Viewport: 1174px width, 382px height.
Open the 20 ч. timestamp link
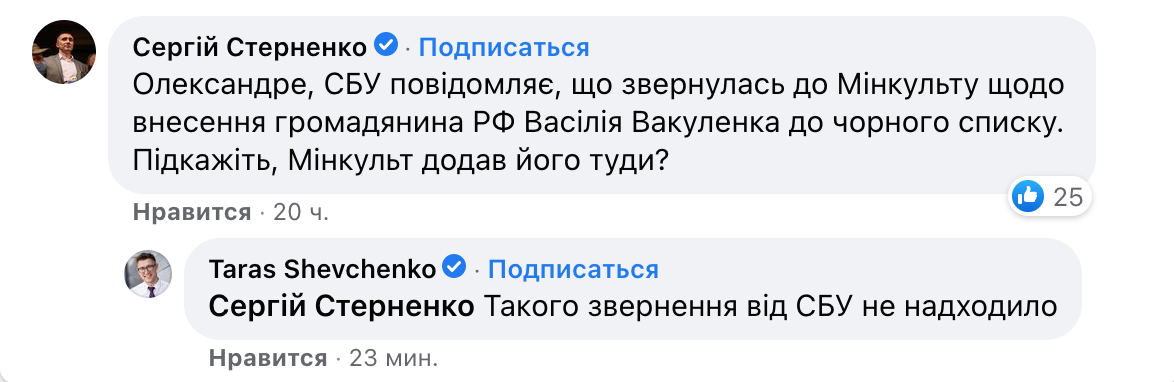[301, 213]
